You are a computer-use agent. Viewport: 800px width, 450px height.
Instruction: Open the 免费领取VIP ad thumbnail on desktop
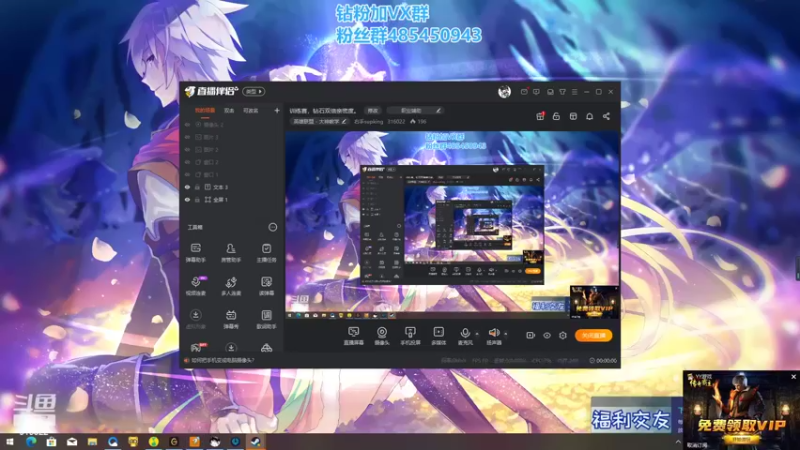[x=741, y=411]
